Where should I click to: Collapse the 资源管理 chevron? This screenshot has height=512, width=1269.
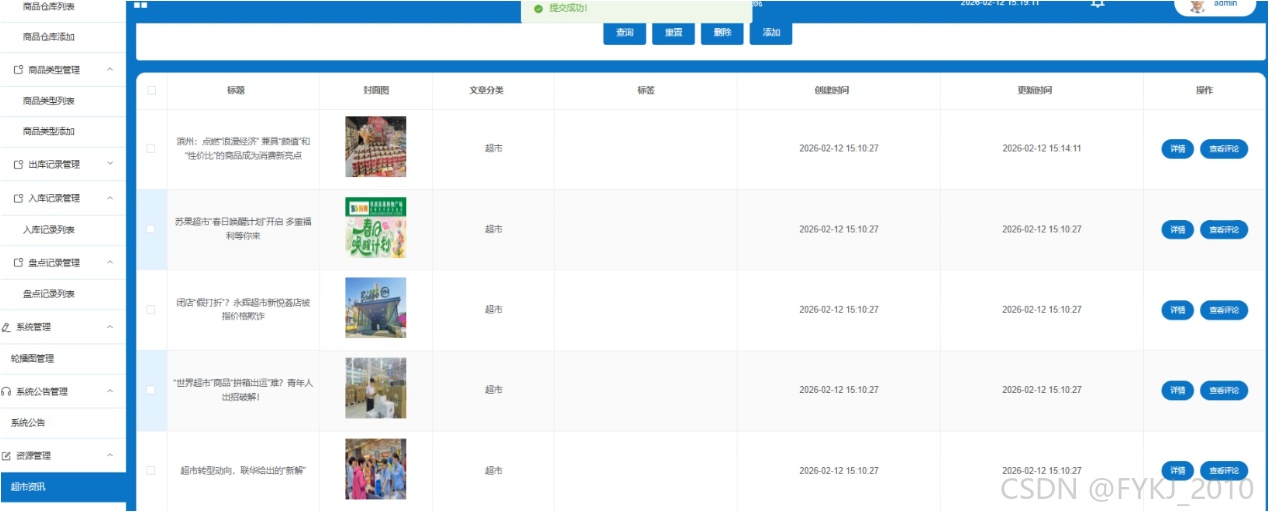[x=109, y=456]
